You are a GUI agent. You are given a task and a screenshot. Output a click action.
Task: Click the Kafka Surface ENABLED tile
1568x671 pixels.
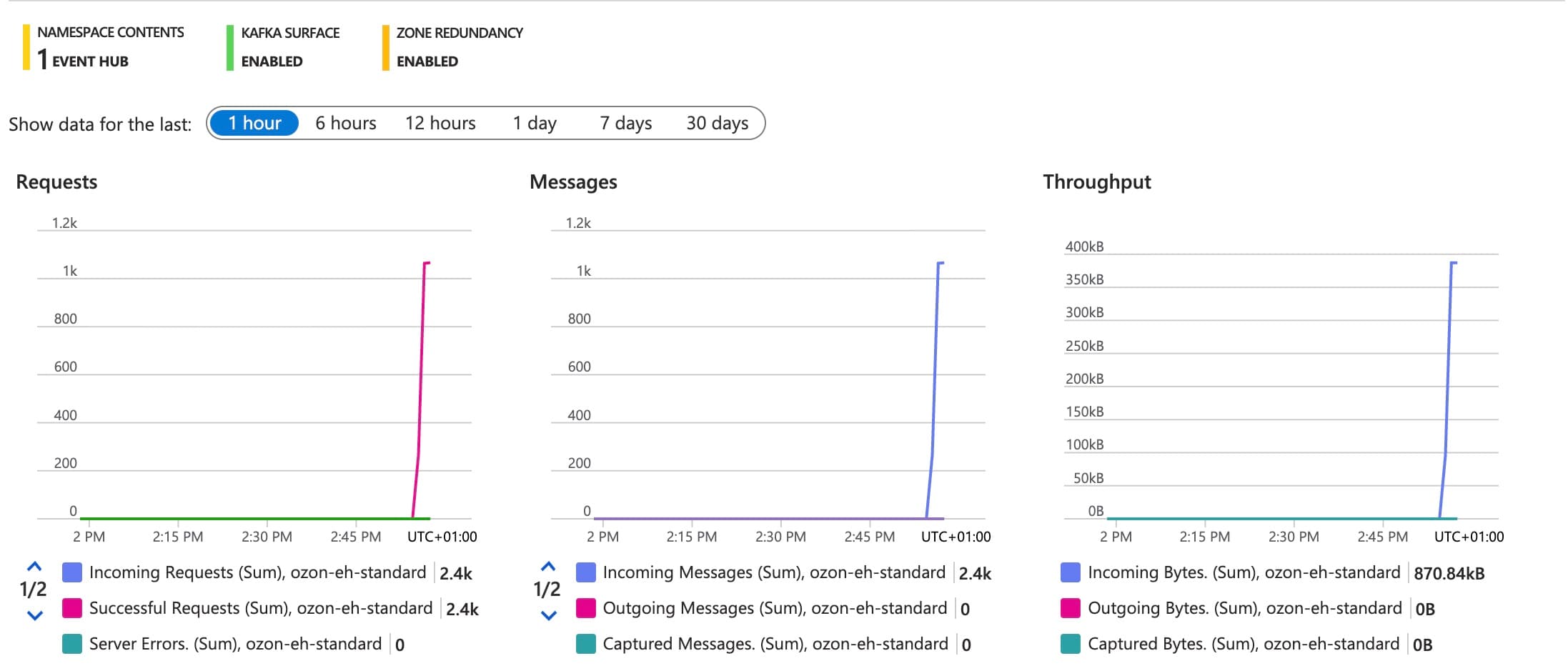click(284, 47)
